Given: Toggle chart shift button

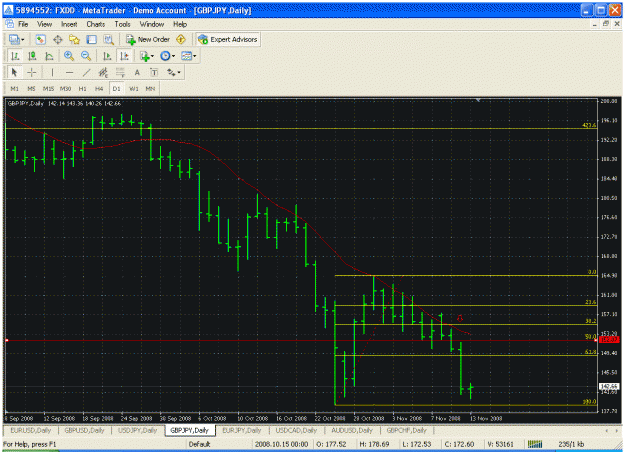Looking at the screenshot, I should click(x=124, y=56).
